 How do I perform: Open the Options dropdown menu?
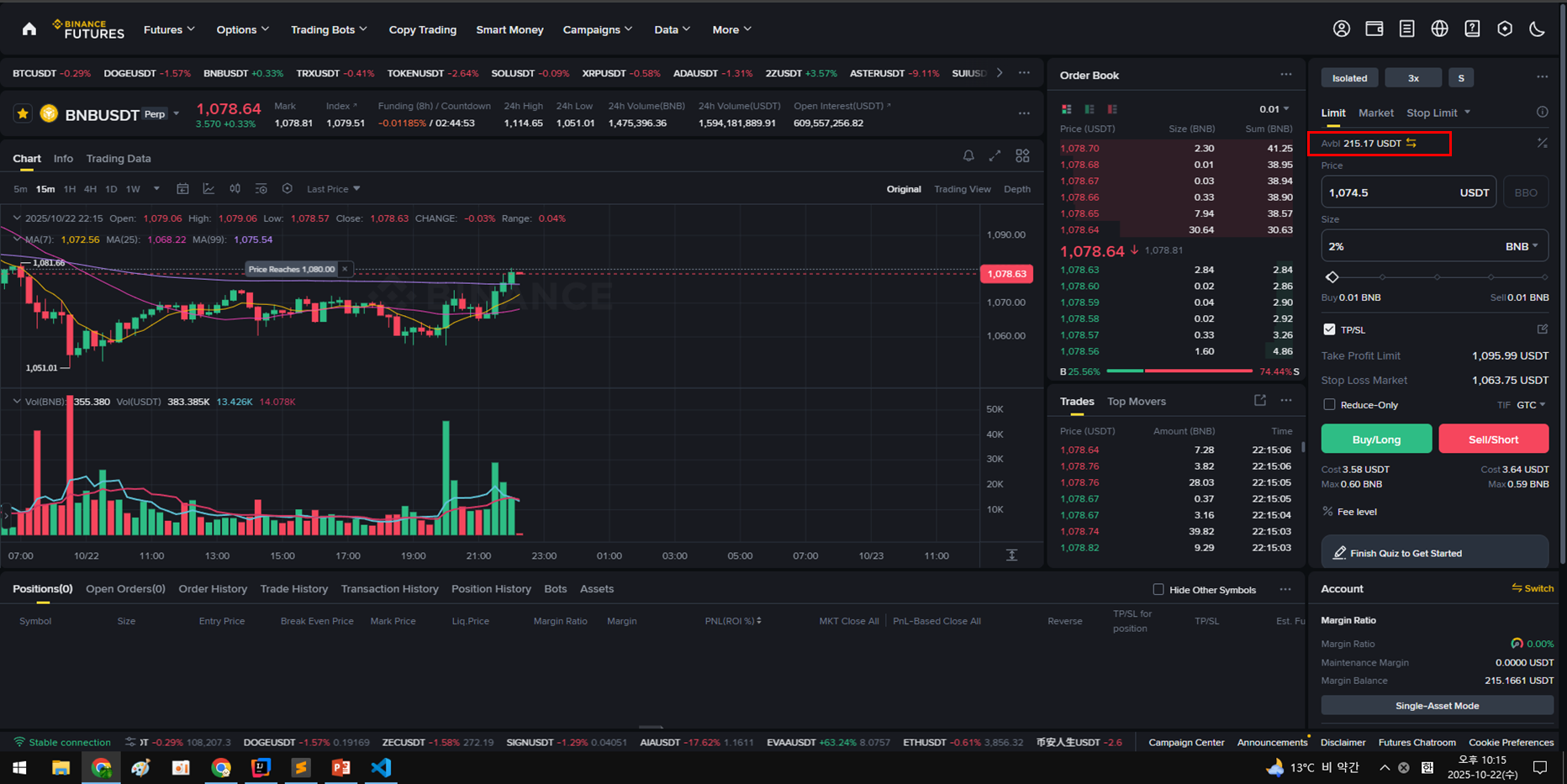243,29
